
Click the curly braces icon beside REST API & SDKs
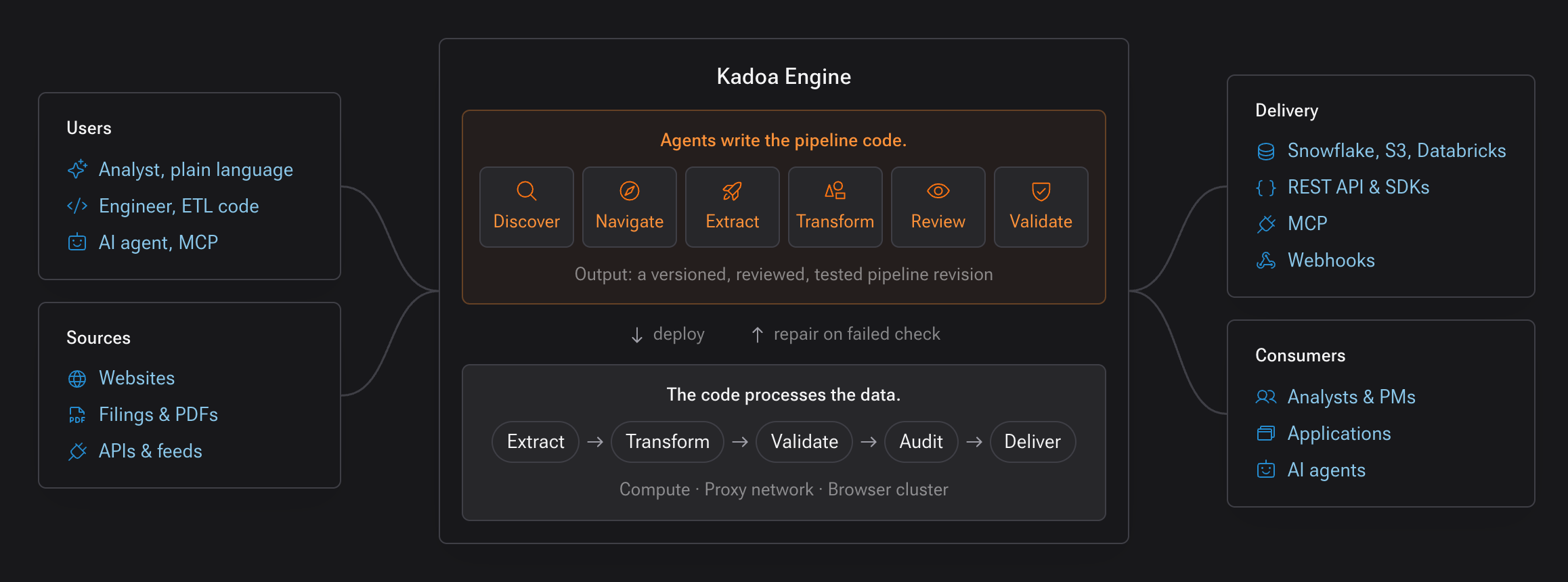click(x=1266, y=187)
